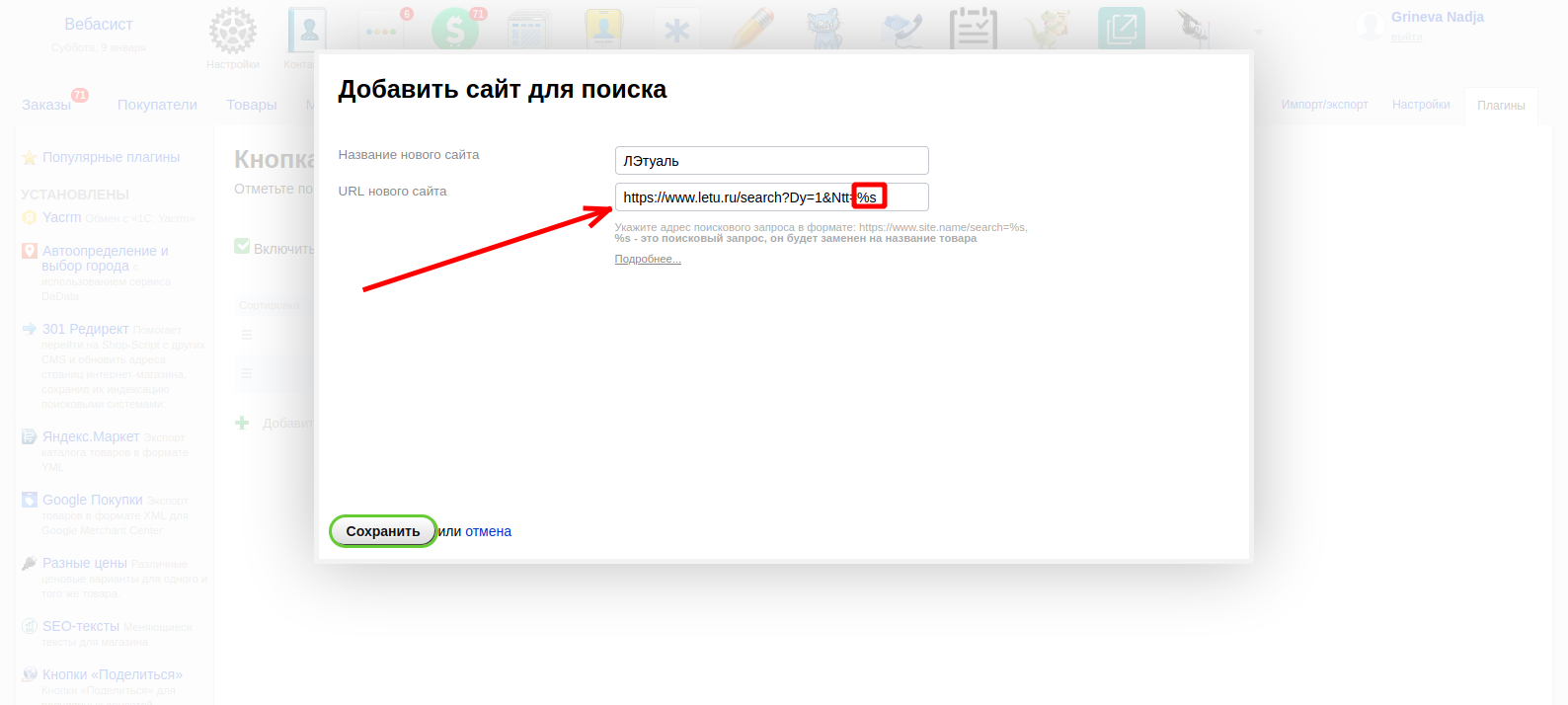1568x705 pixels.
Task: Click the Яндекс.Маркет plugin icon
Action: tap(30, 436)
